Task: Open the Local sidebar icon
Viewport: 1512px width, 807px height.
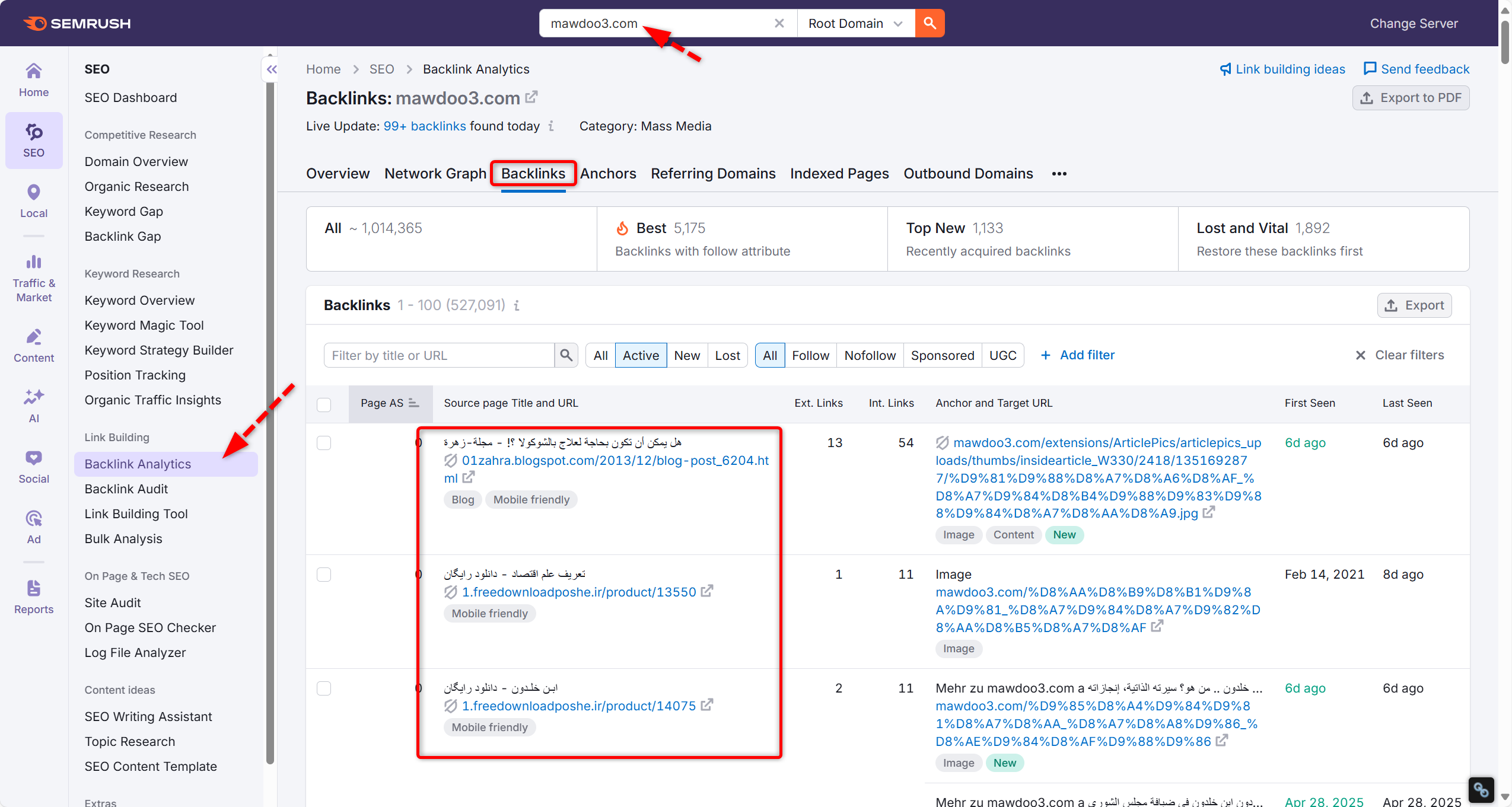Action: tap(34, 200)
